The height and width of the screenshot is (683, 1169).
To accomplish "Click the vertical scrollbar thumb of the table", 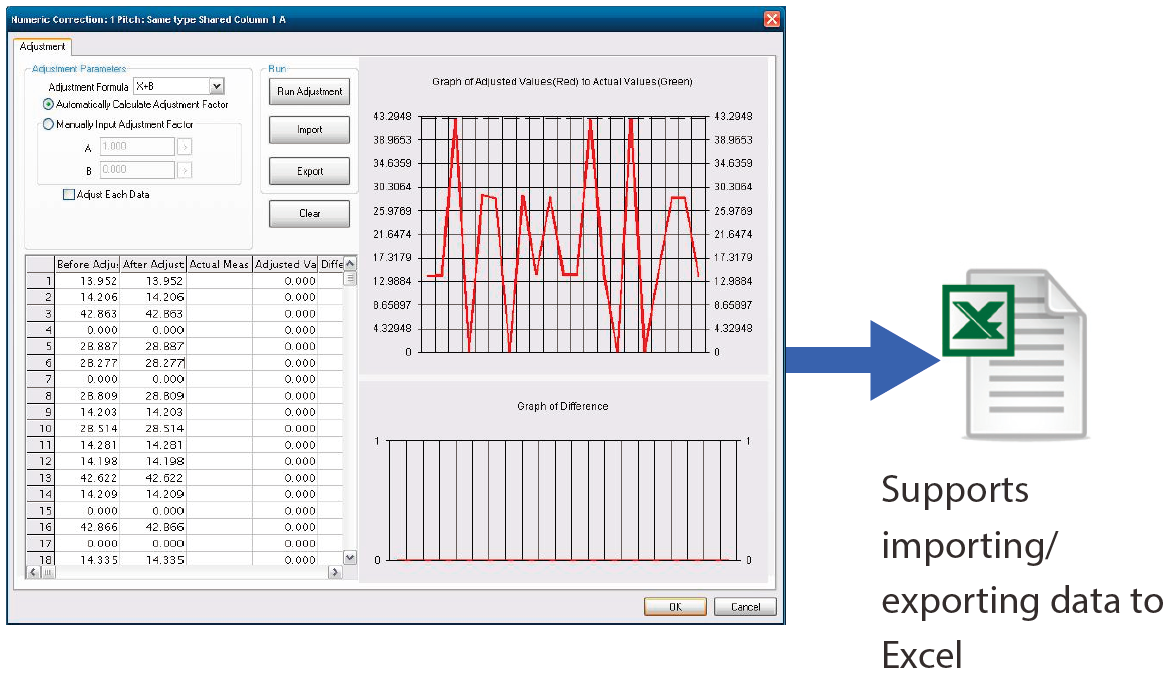I will pyautogui.click(x=350, y=279).
